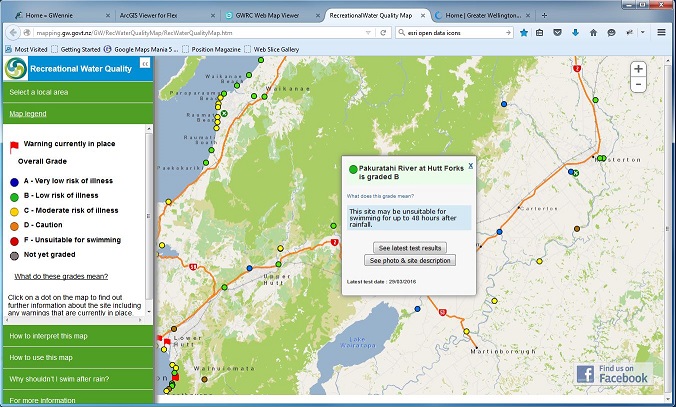Screen dimensions: 676x407
Task: Click the go arrow in the search box
Action: (508, 33)
